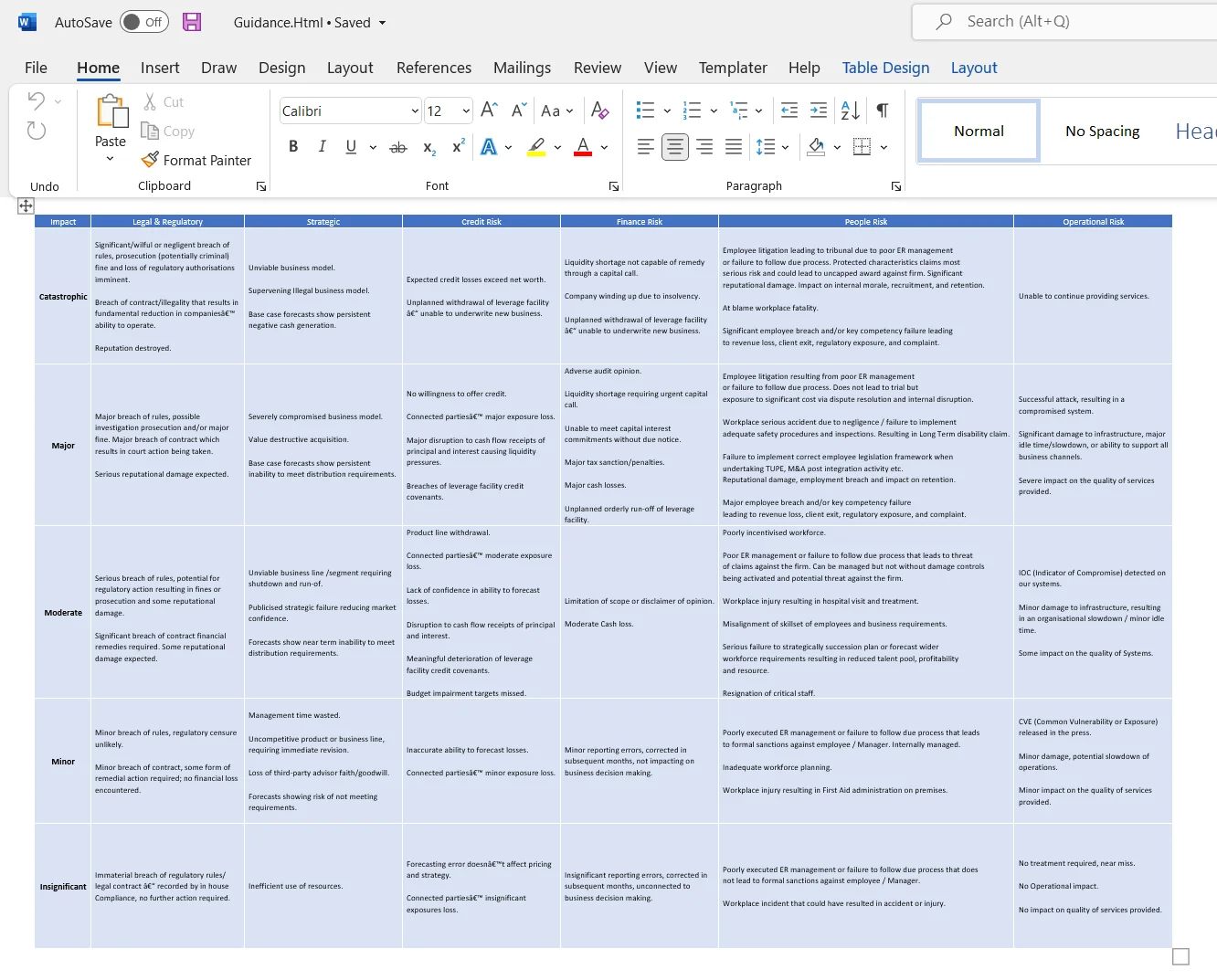The height and width of the screenshot is (980, 1217).
Task: Align text right
Action: click(704, 146)
